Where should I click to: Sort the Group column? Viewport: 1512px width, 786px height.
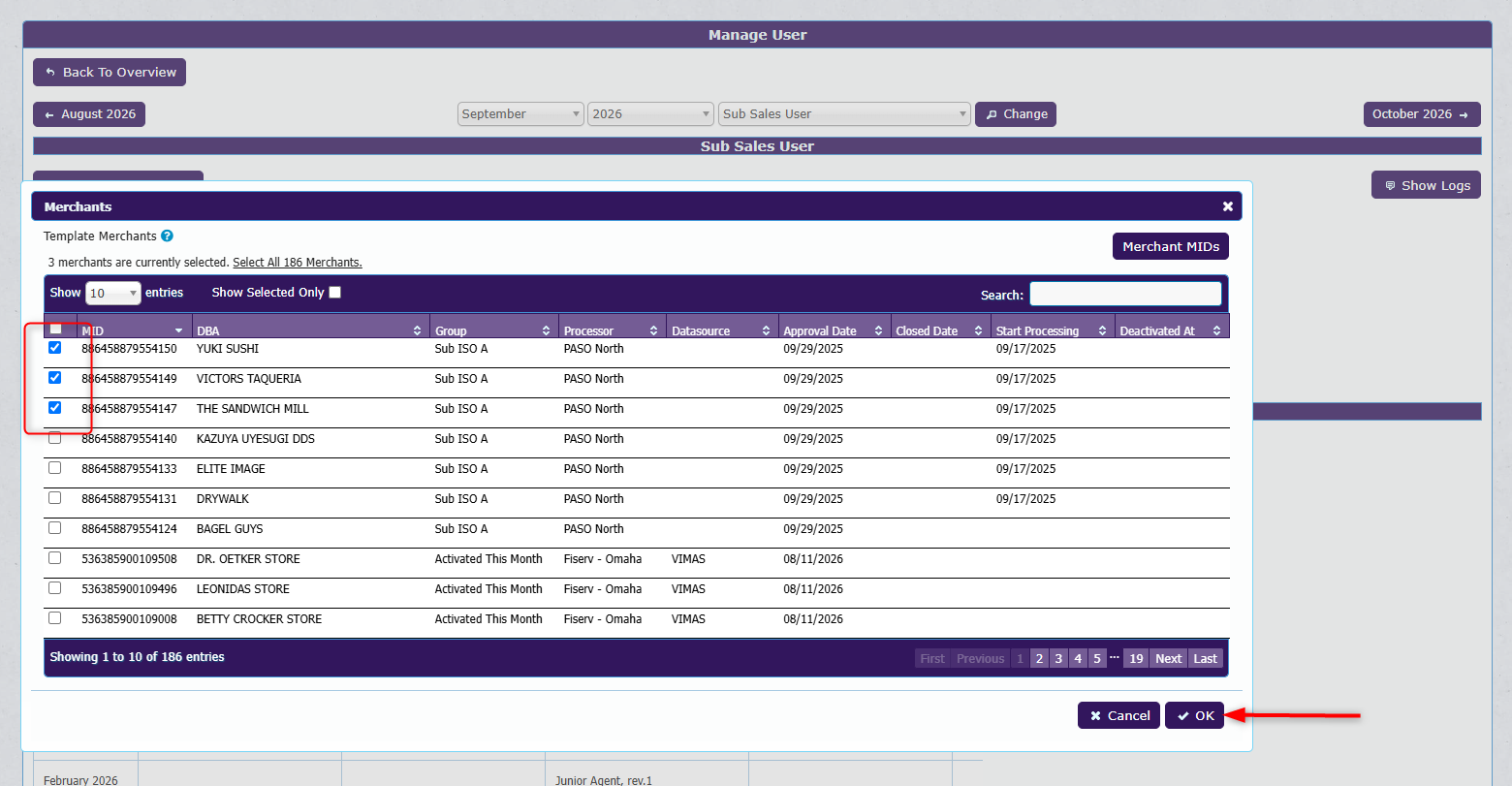pos(547,330)
